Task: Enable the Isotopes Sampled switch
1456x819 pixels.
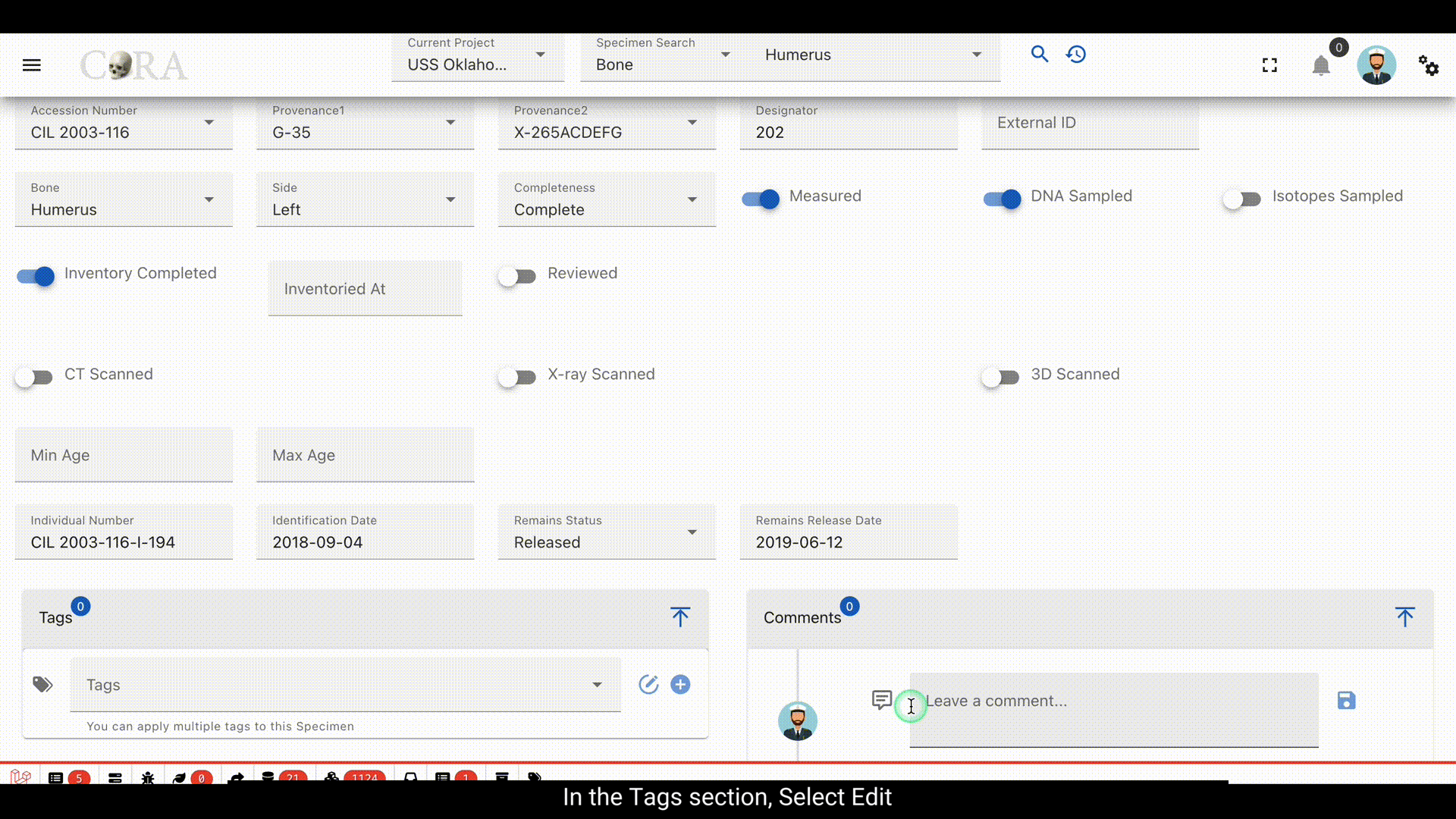Action: [1242, 199]
